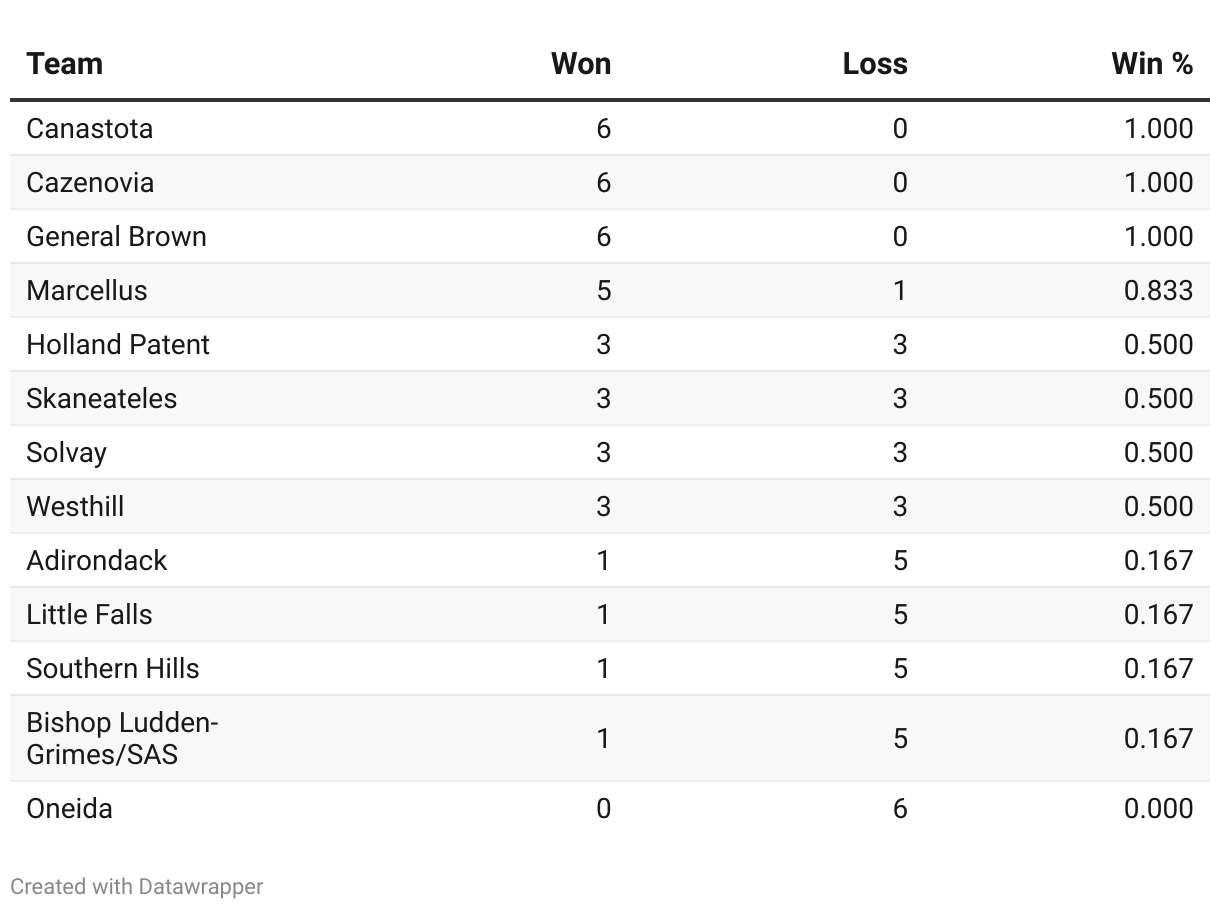
Task: Select the Holland Patent team name
Action: [118, 344]
